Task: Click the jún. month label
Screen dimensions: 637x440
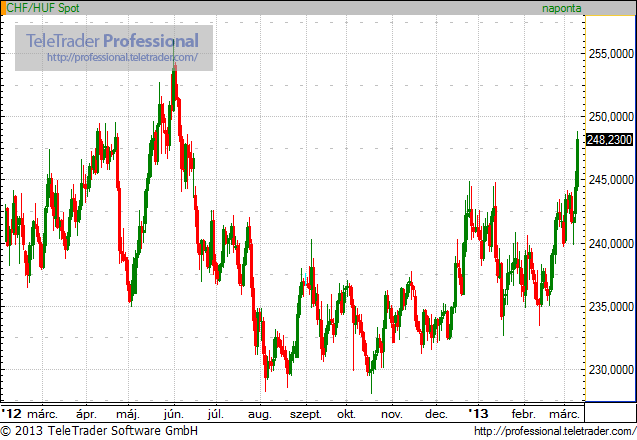Action: coord(174,414)
